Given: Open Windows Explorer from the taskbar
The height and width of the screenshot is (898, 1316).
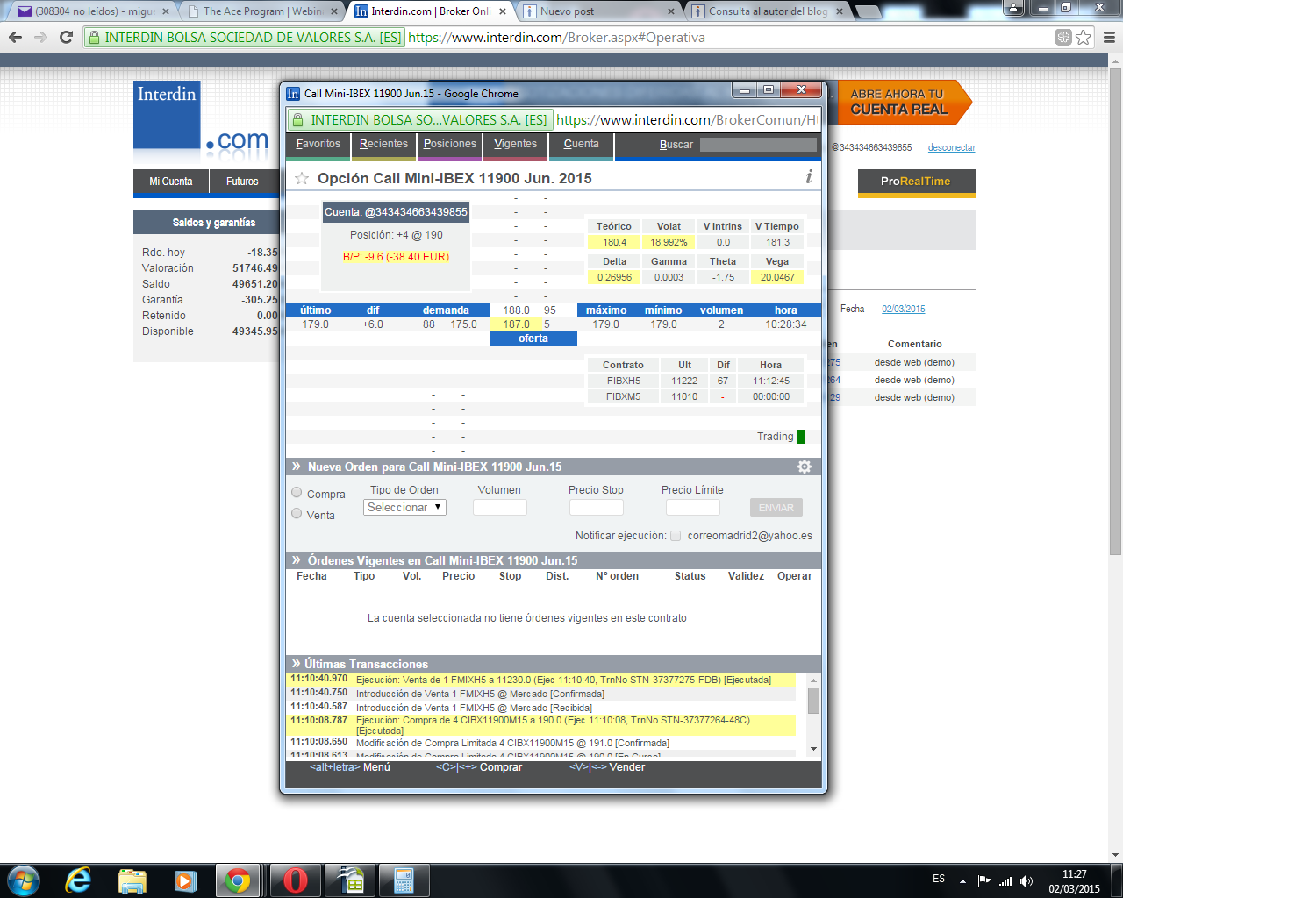Looking at the screenshot, I should [132, 880].
